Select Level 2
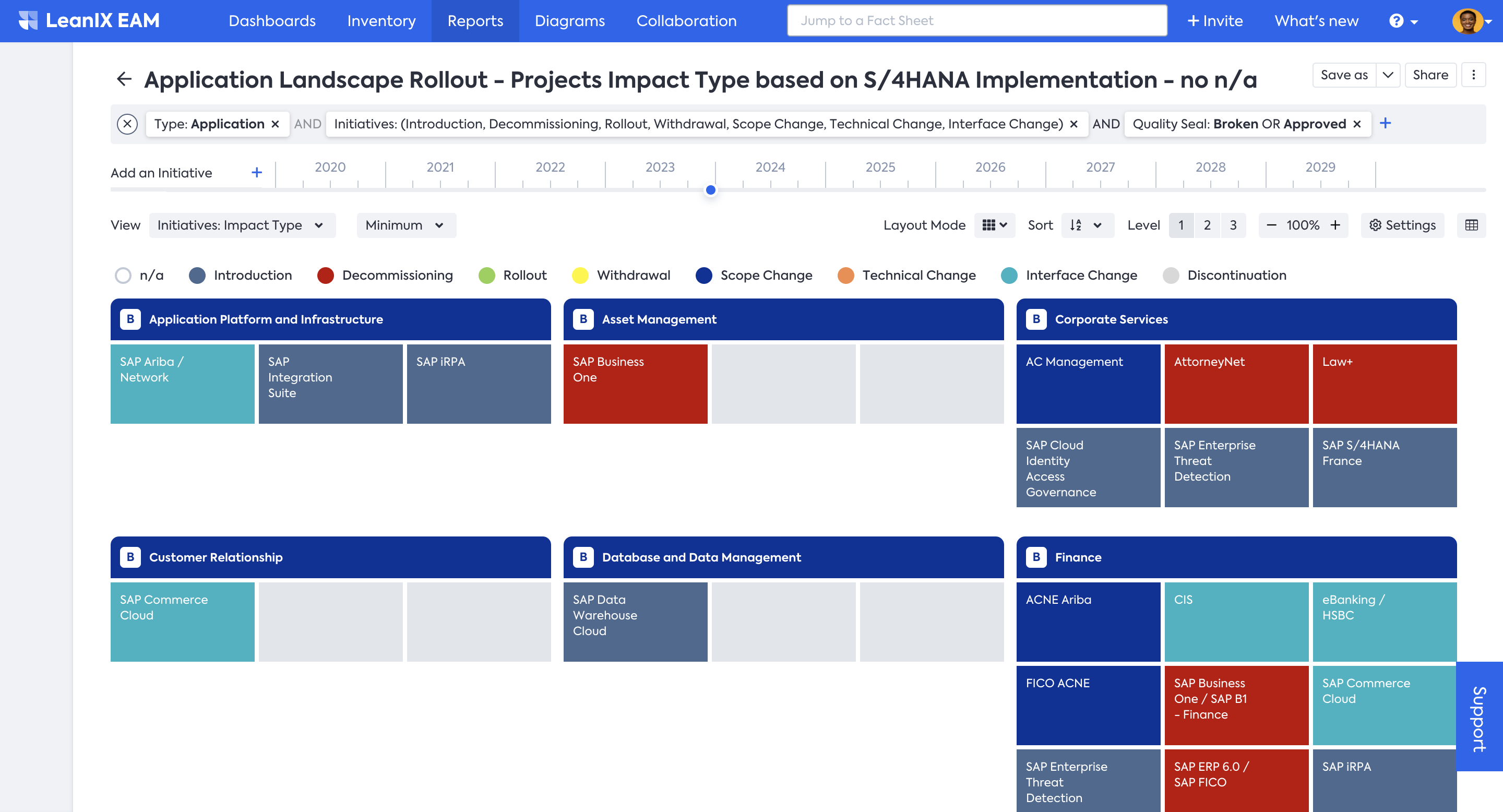This screenshot has width=1503, height=812. (1207, 225)
